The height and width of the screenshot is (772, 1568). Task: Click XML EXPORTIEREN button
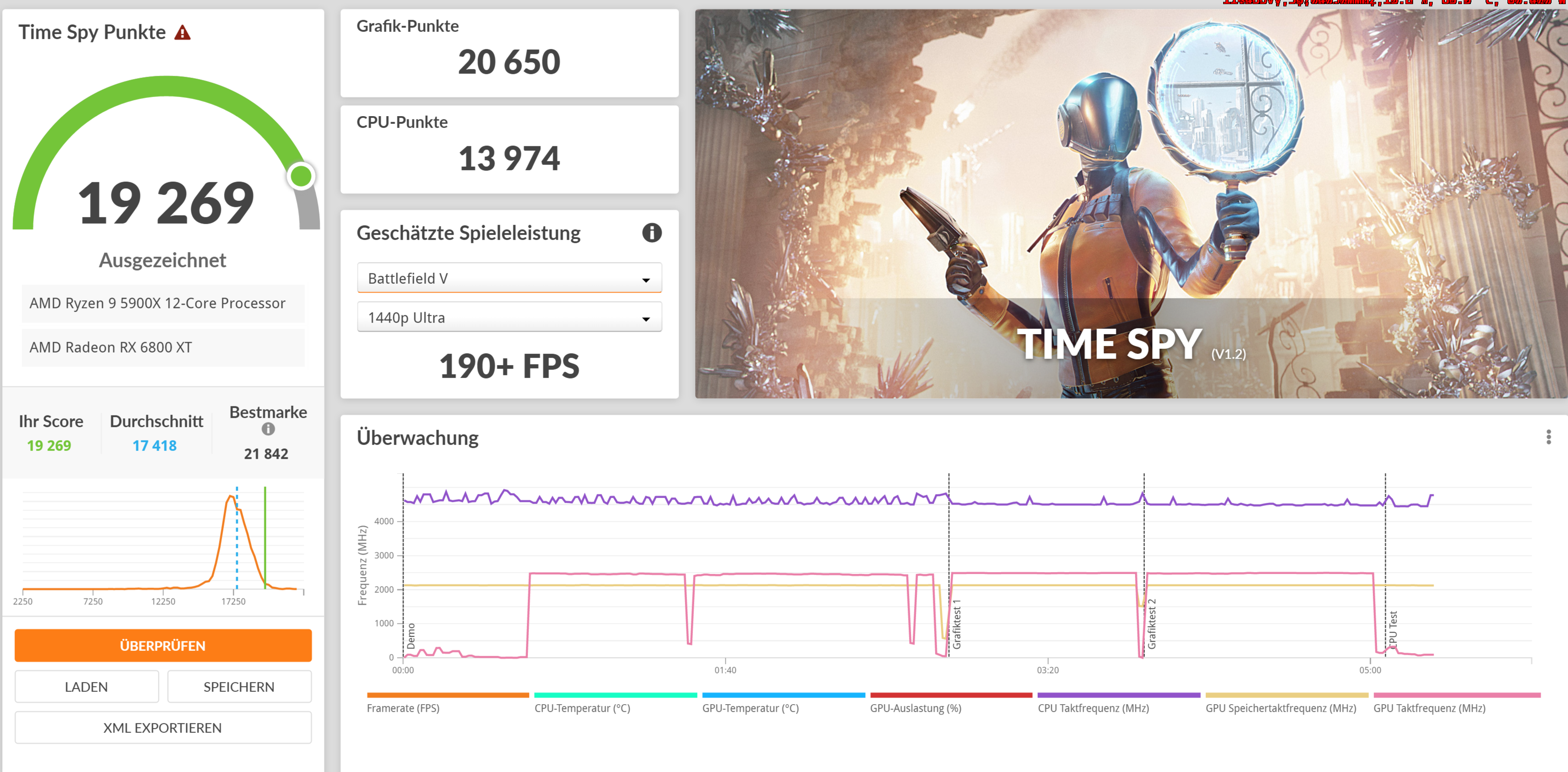(163, 727)
